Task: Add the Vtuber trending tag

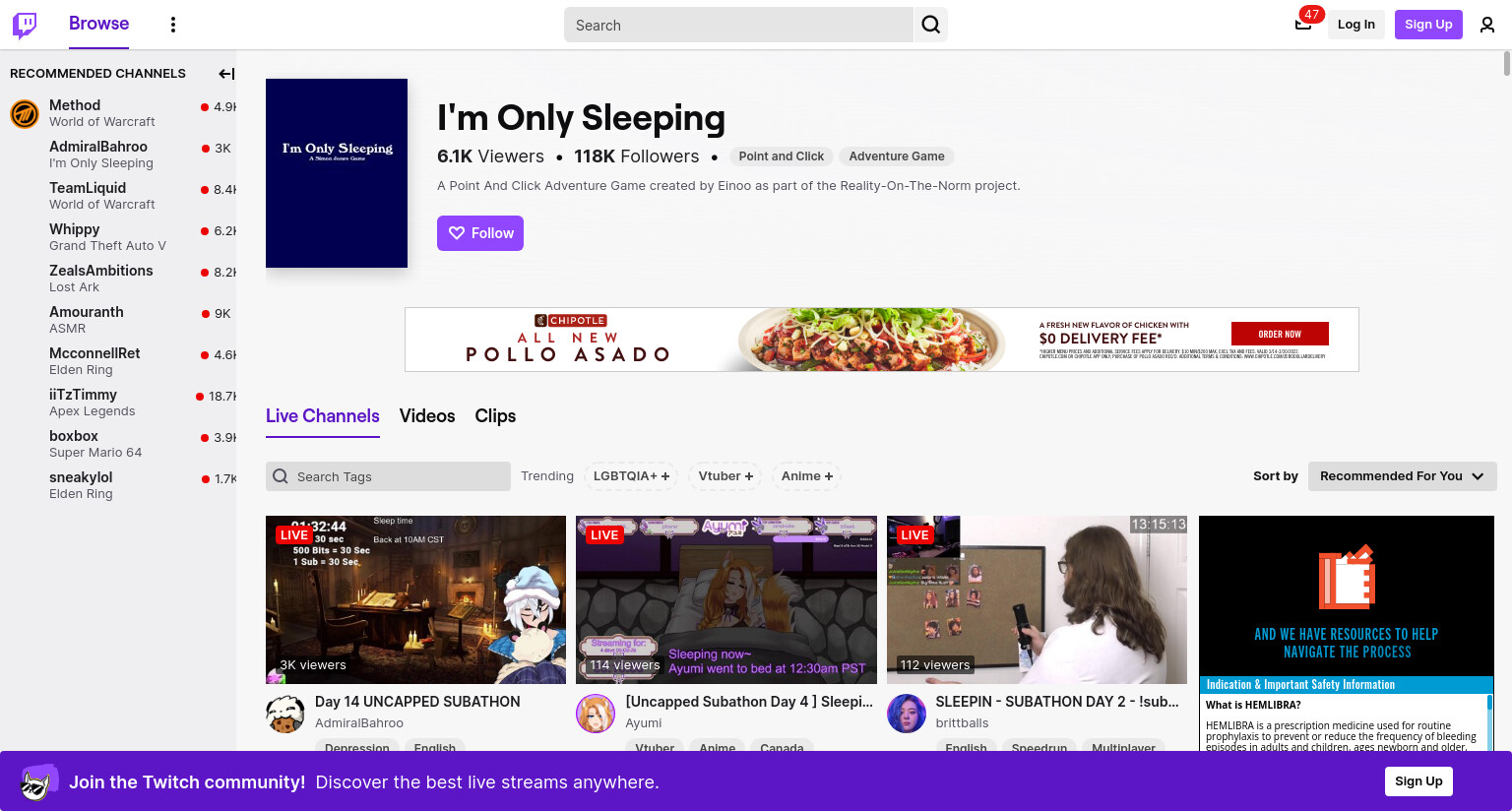Action: point(725,476)
